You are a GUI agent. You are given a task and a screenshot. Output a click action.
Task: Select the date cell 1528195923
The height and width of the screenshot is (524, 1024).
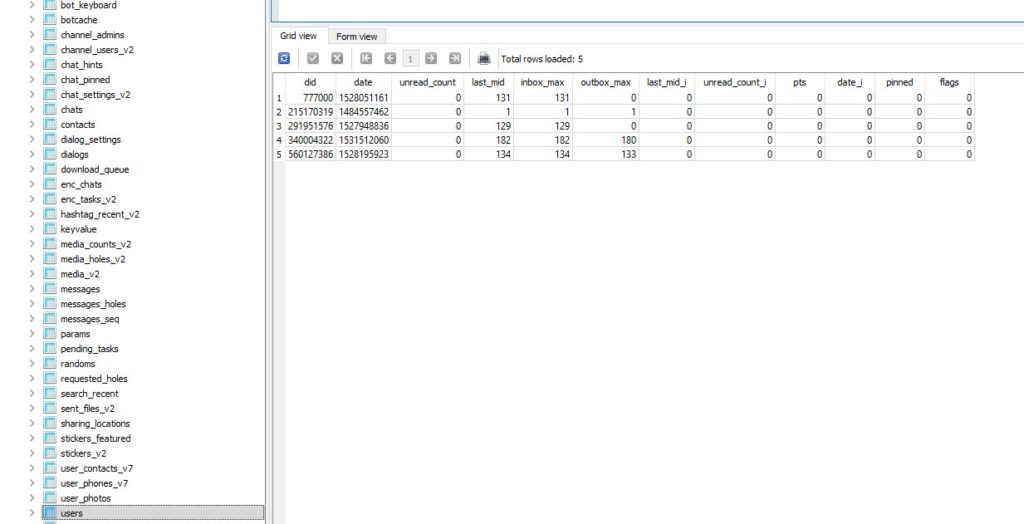click(363, 154)
